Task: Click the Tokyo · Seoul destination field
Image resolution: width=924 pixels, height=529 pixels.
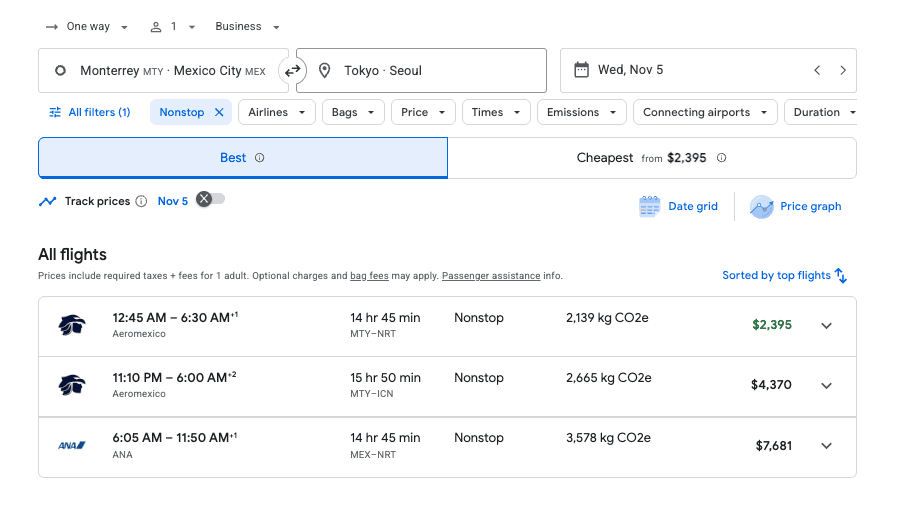Action: click(421, 71)
